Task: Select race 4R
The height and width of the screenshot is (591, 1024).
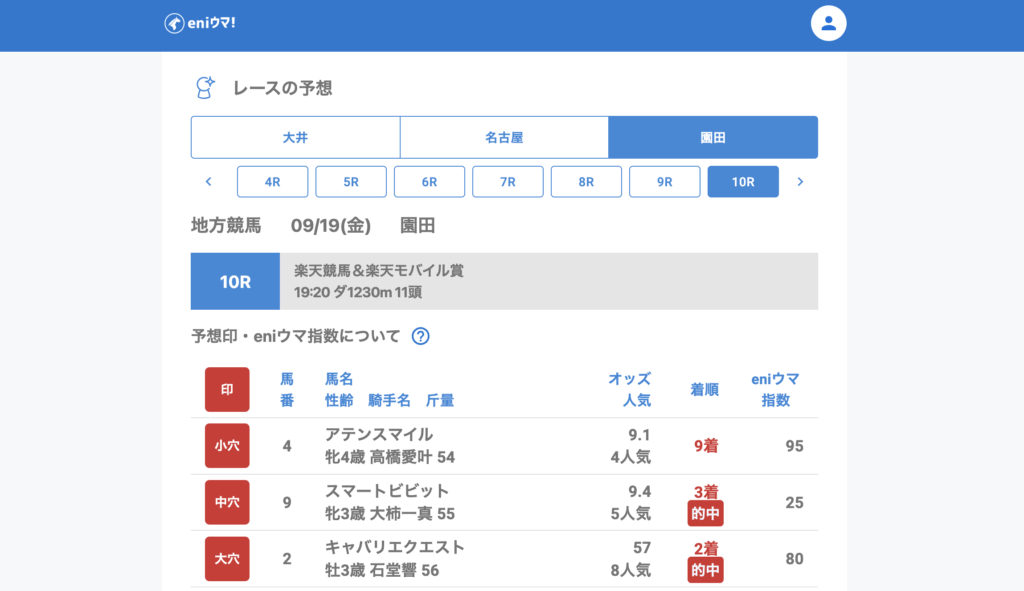Action: pyautogui.click(x=272, y=182)
